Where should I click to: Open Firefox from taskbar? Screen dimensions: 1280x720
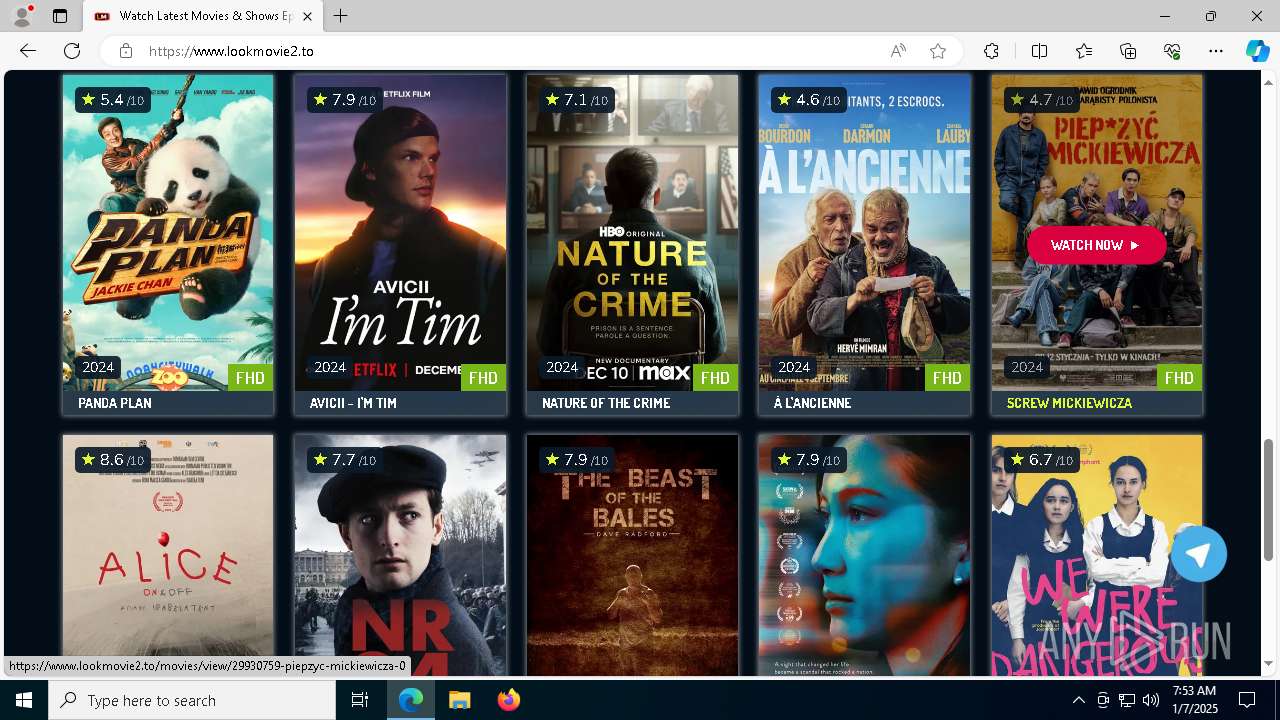tap(508, 700)
